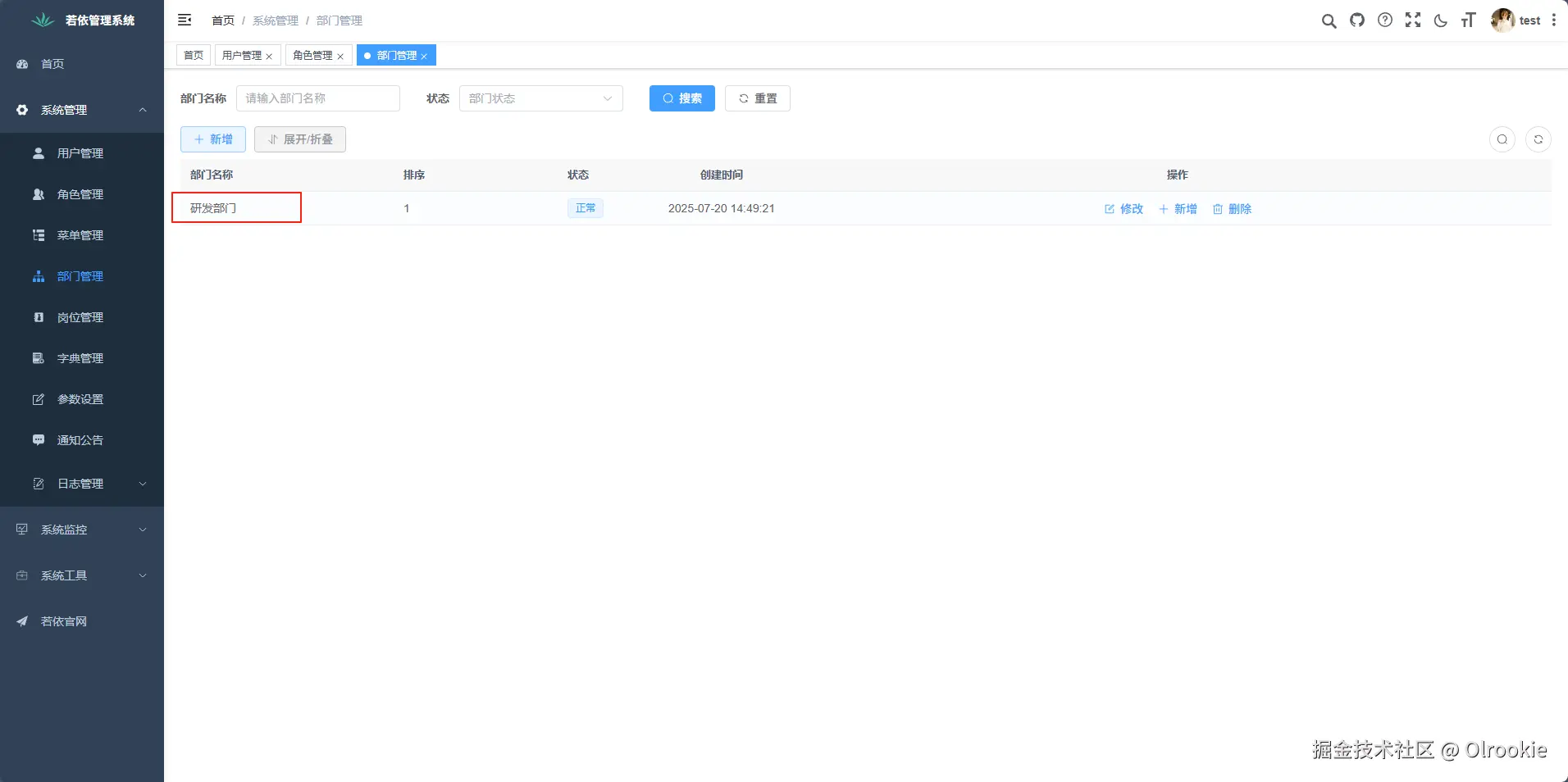This screenshot has height=782, width=1568.
Task: Click 修改 for 研发部门 row
Action: pyautogui.click(x=1124, y=209)
